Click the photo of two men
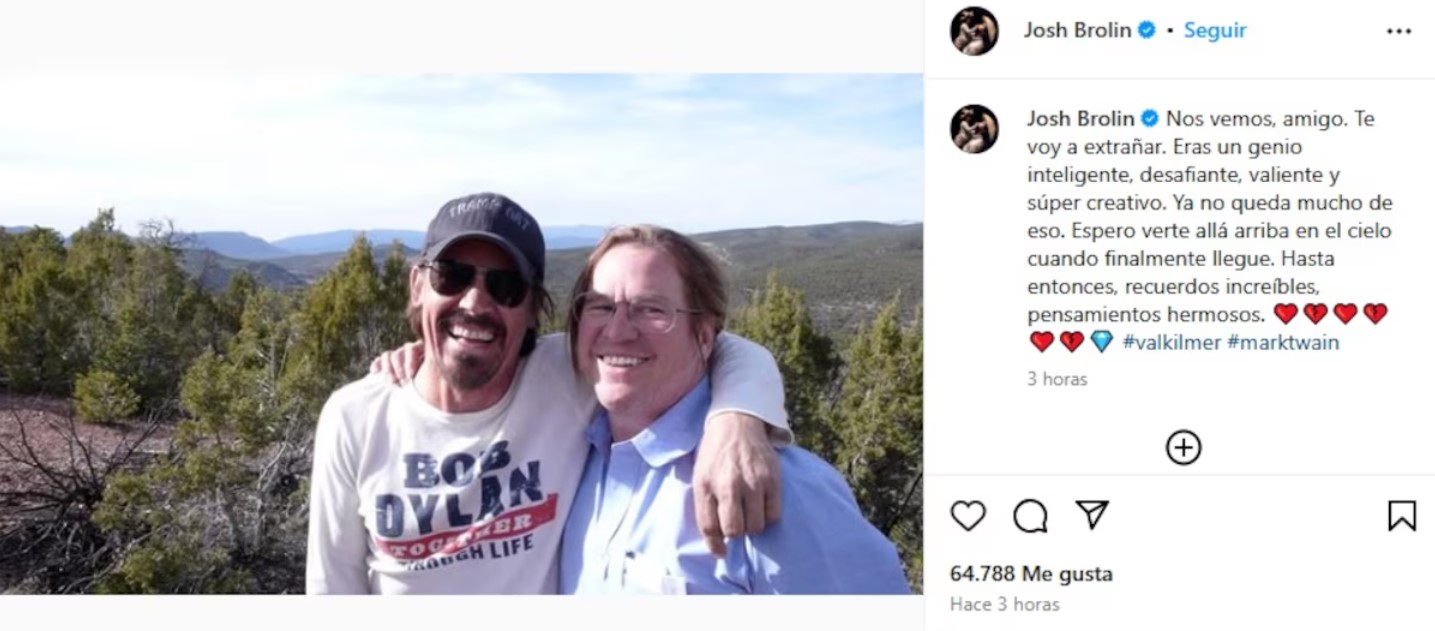 (x=461, y=334)
